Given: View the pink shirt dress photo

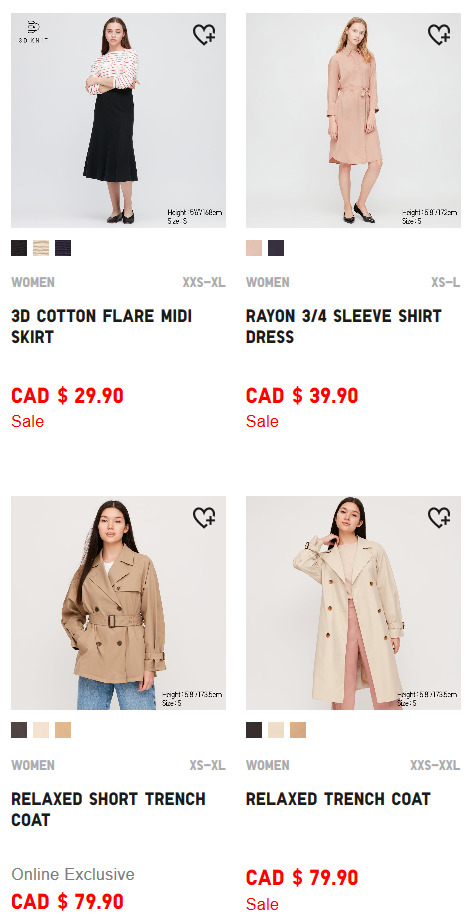Looking at the screenshot, I should point(353,121).
